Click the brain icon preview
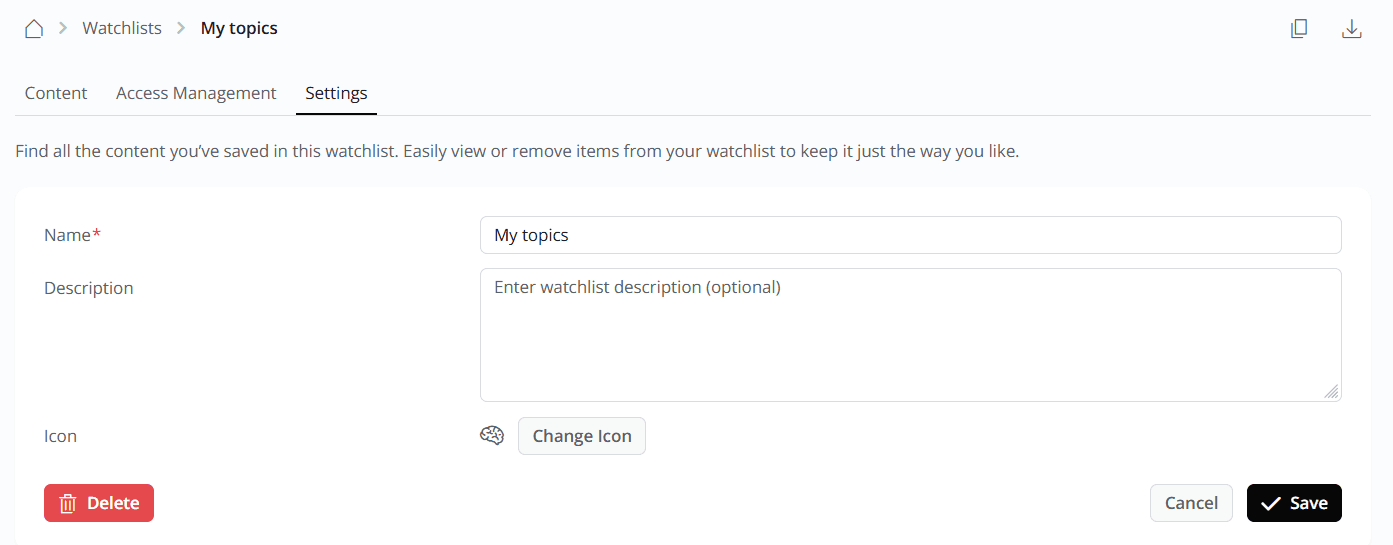The height and width of the screenshot is (545, 1393). tap(492, 436)
